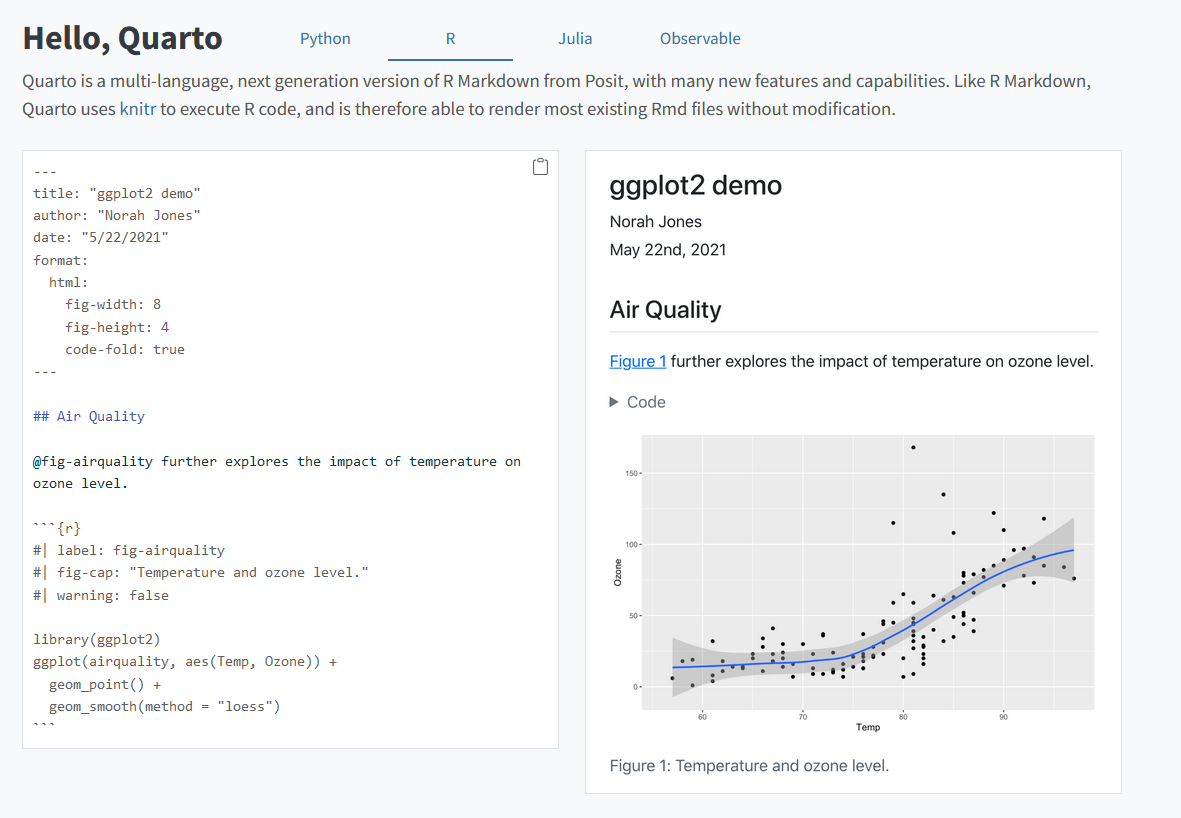Click the Air Quality heading in preview
Image resolution: width=1181 pixels, height=818 pixels.
point(666,310)
